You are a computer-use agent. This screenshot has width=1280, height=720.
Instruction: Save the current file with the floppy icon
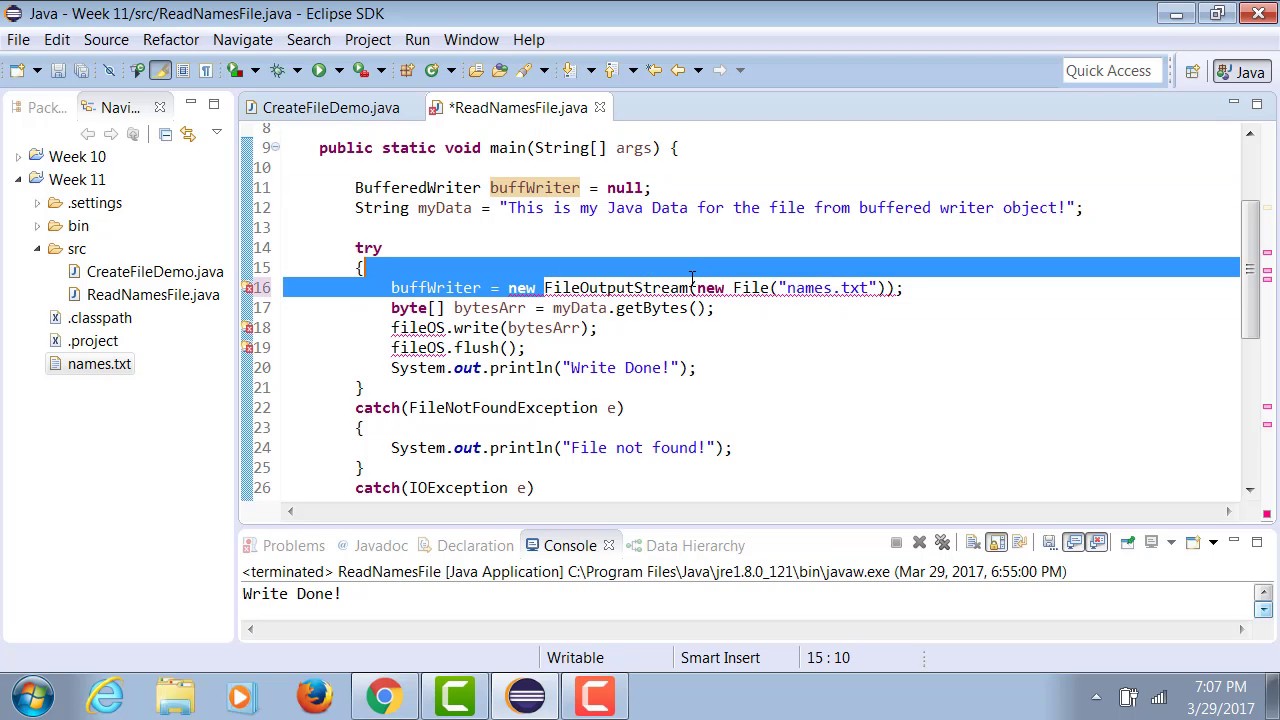(58, 70)
